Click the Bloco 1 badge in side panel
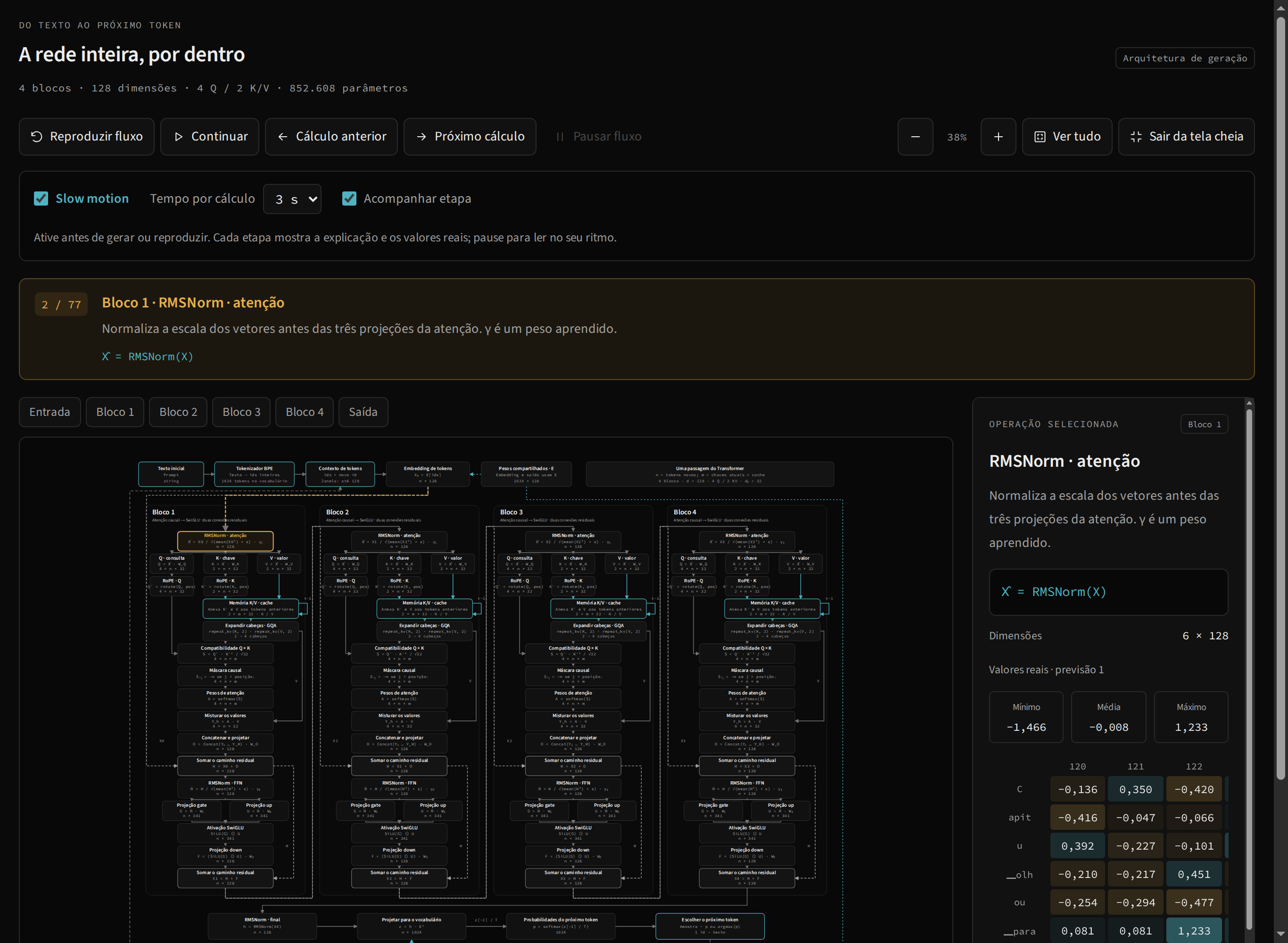 pyautogui.click(x=1204, y=424)
